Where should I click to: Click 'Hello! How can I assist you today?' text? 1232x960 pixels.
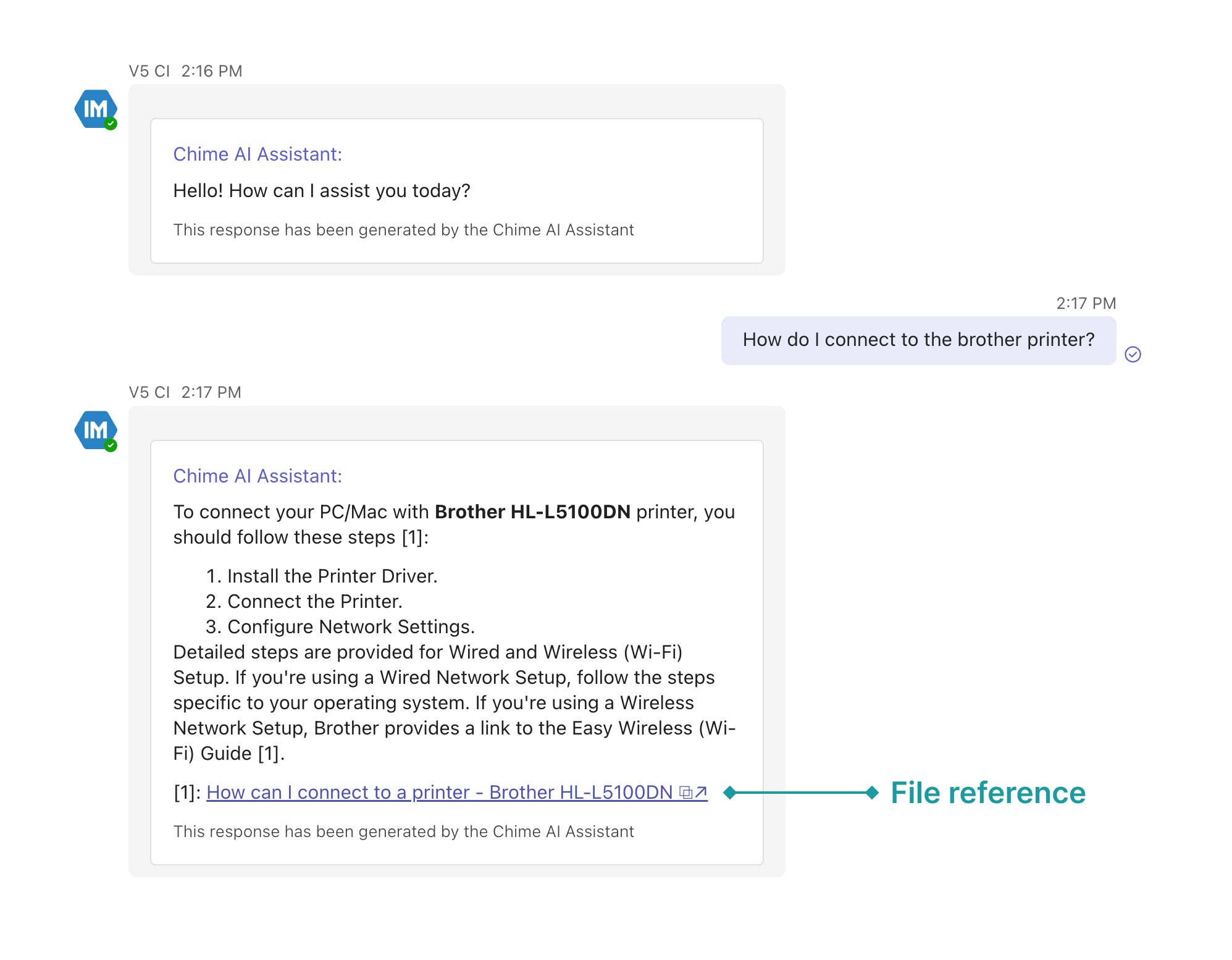coord(321,191)
